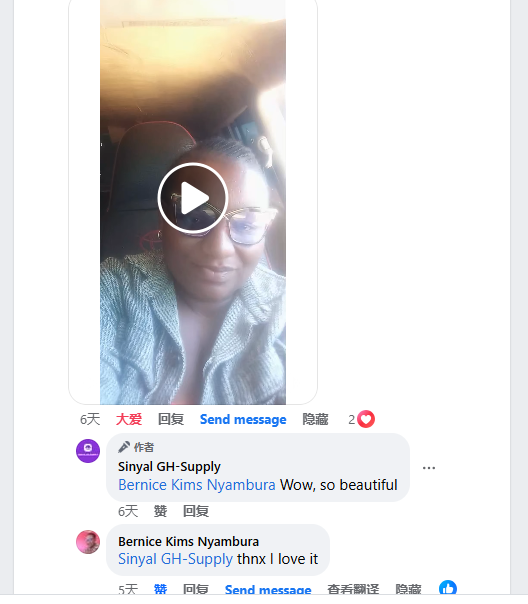Open Sinyal GH-Supply's purple profile avatar
This screenshot has height=604, width=528.
88,451
